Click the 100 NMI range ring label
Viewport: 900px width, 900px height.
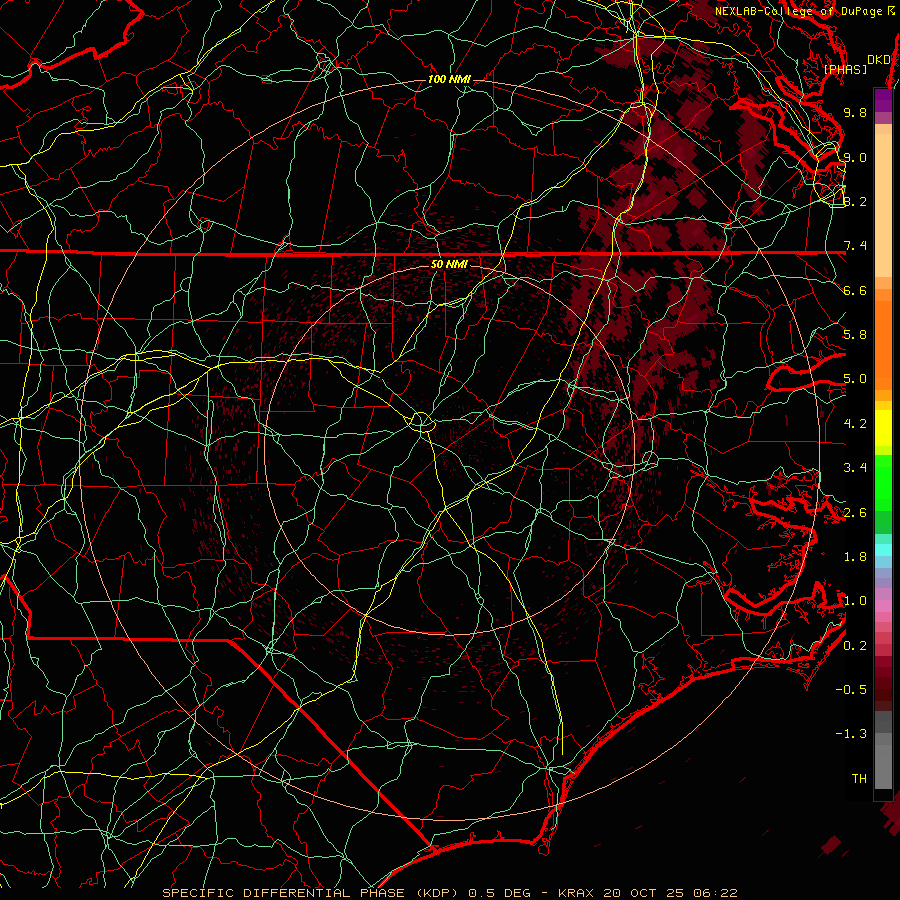449,79
